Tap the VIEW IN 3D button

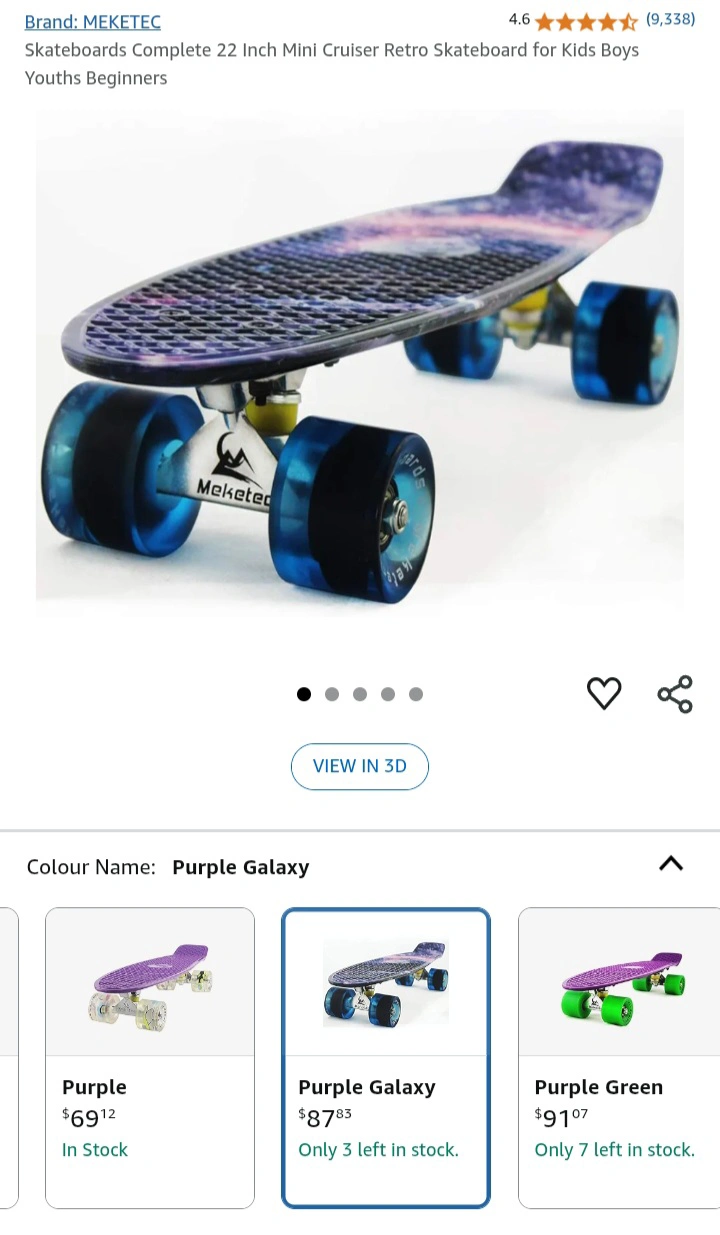(x=360, y=766)
